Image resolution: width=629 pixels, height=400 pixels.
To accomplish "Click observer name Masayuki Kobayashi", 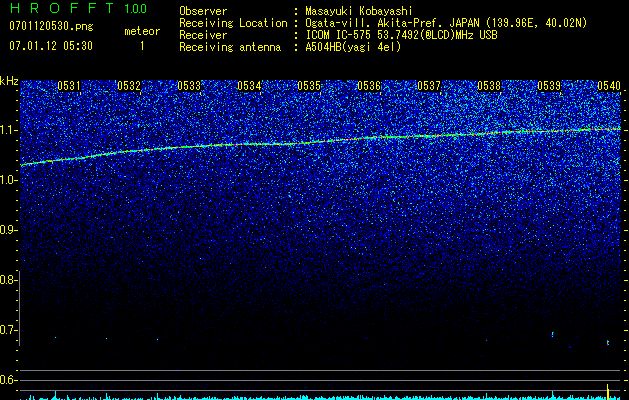I will pyautogui.click(x=359, y=11).
